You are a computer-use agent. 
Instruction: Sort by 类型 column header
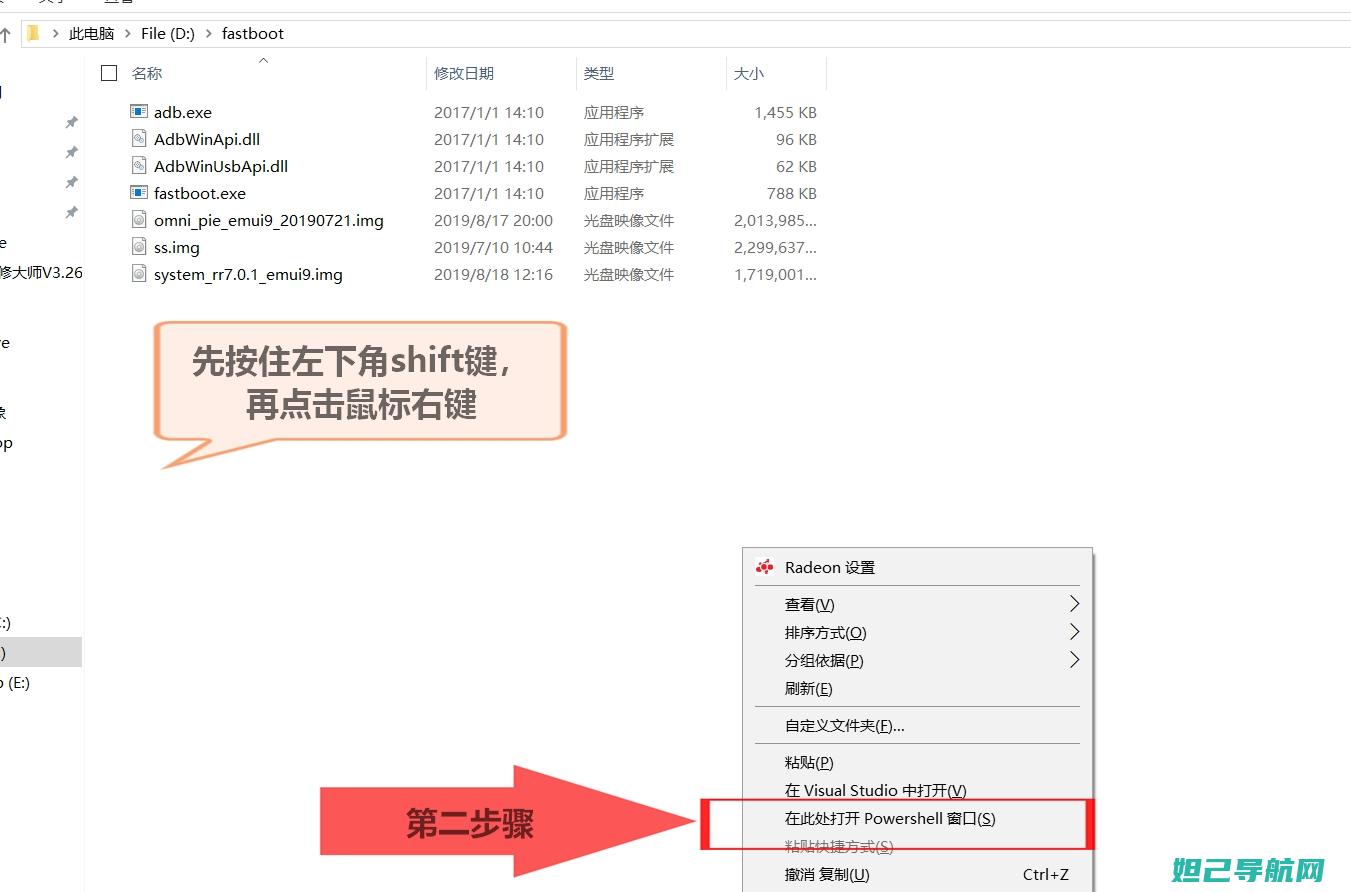599,73
